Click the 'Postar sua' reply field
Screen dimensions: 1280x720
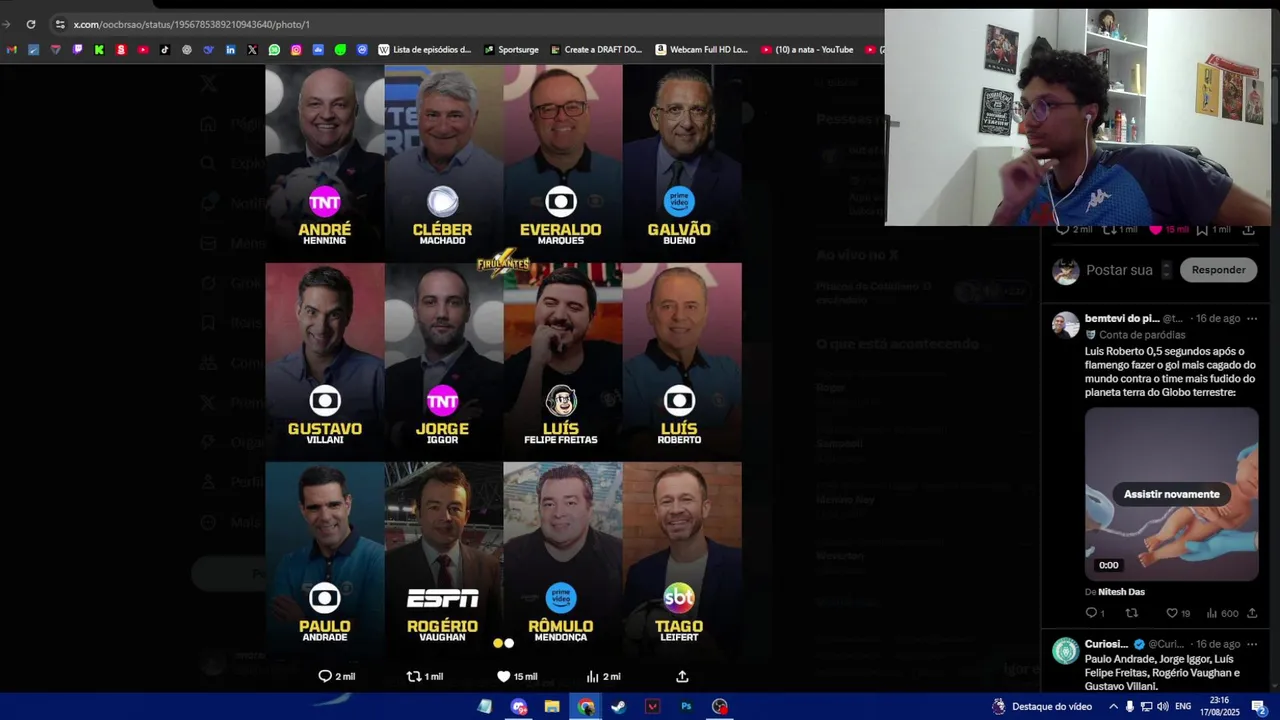click(1119, 270)
